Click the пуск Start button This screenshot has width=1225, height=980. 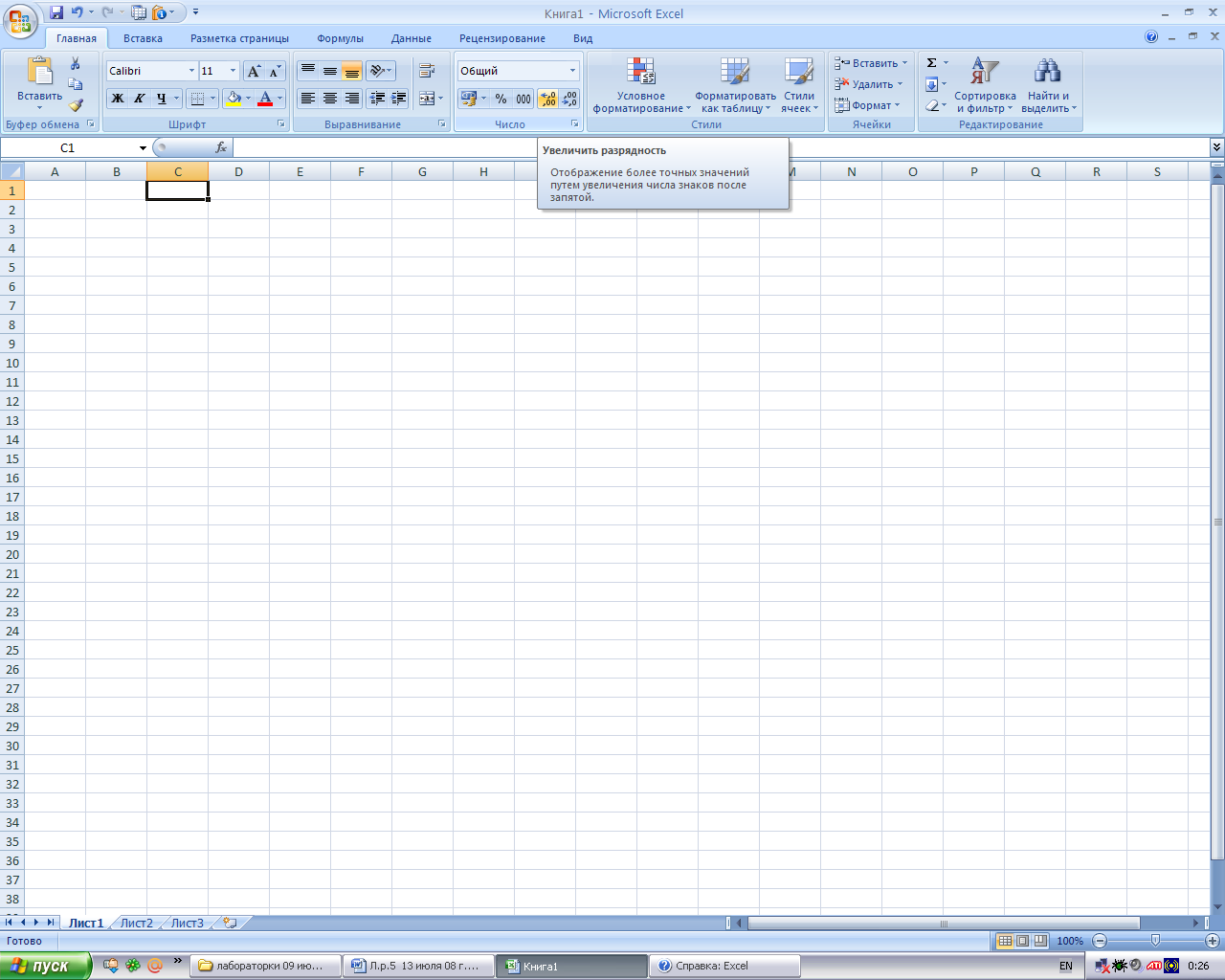pos(46,966)
